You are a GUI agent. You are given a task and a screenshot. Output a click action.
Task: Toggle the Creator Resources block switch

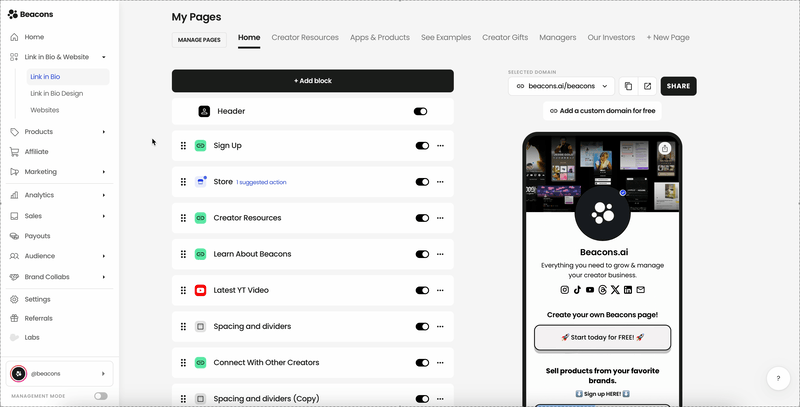click(422, 218)
